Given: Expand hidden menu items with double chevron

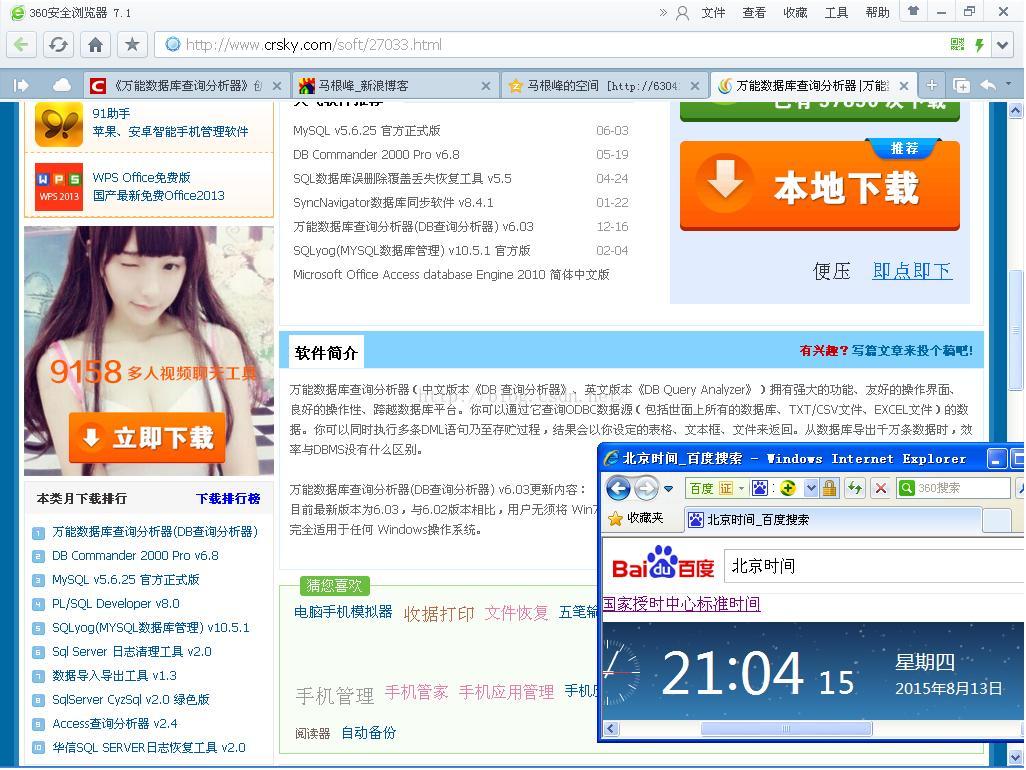Looking at the screenshot, I should coord(663,12).
